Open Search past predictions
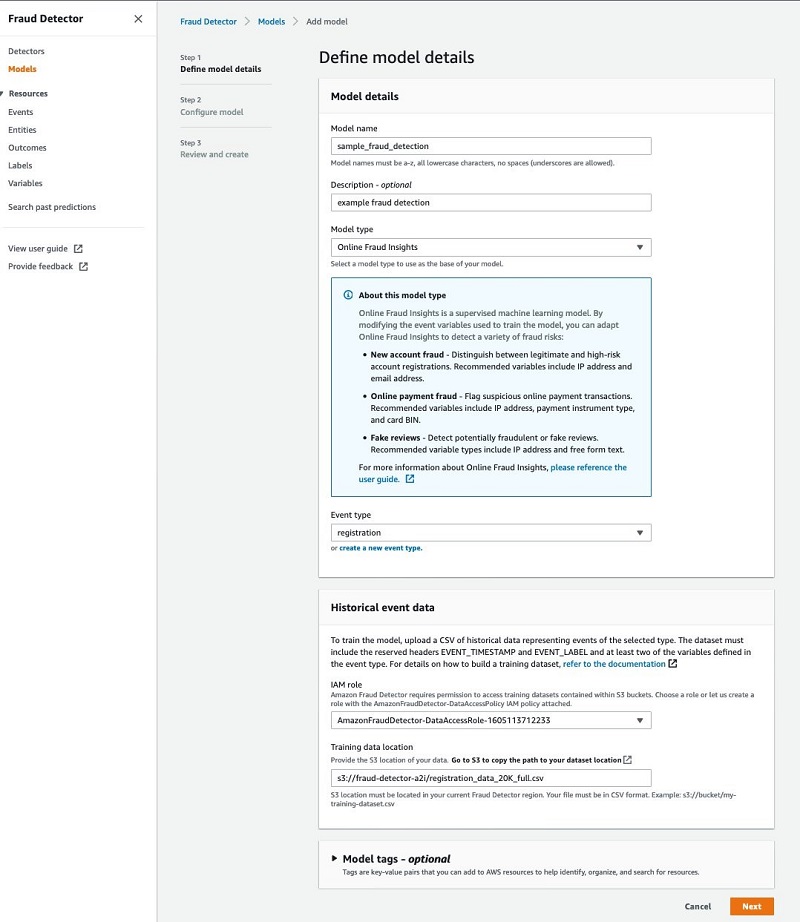Image resolution: width=800 pixels, height=922 pixels. 52,207
